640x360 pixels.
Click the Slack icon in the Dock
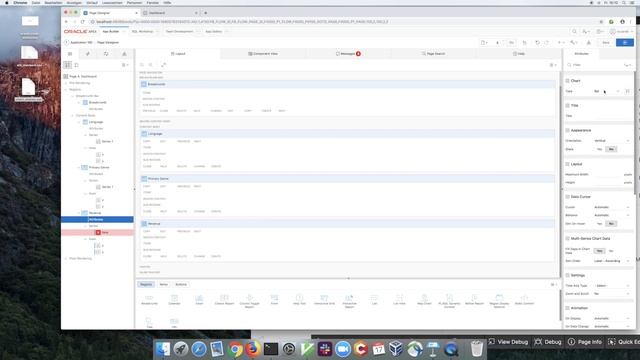coord(325,349)
